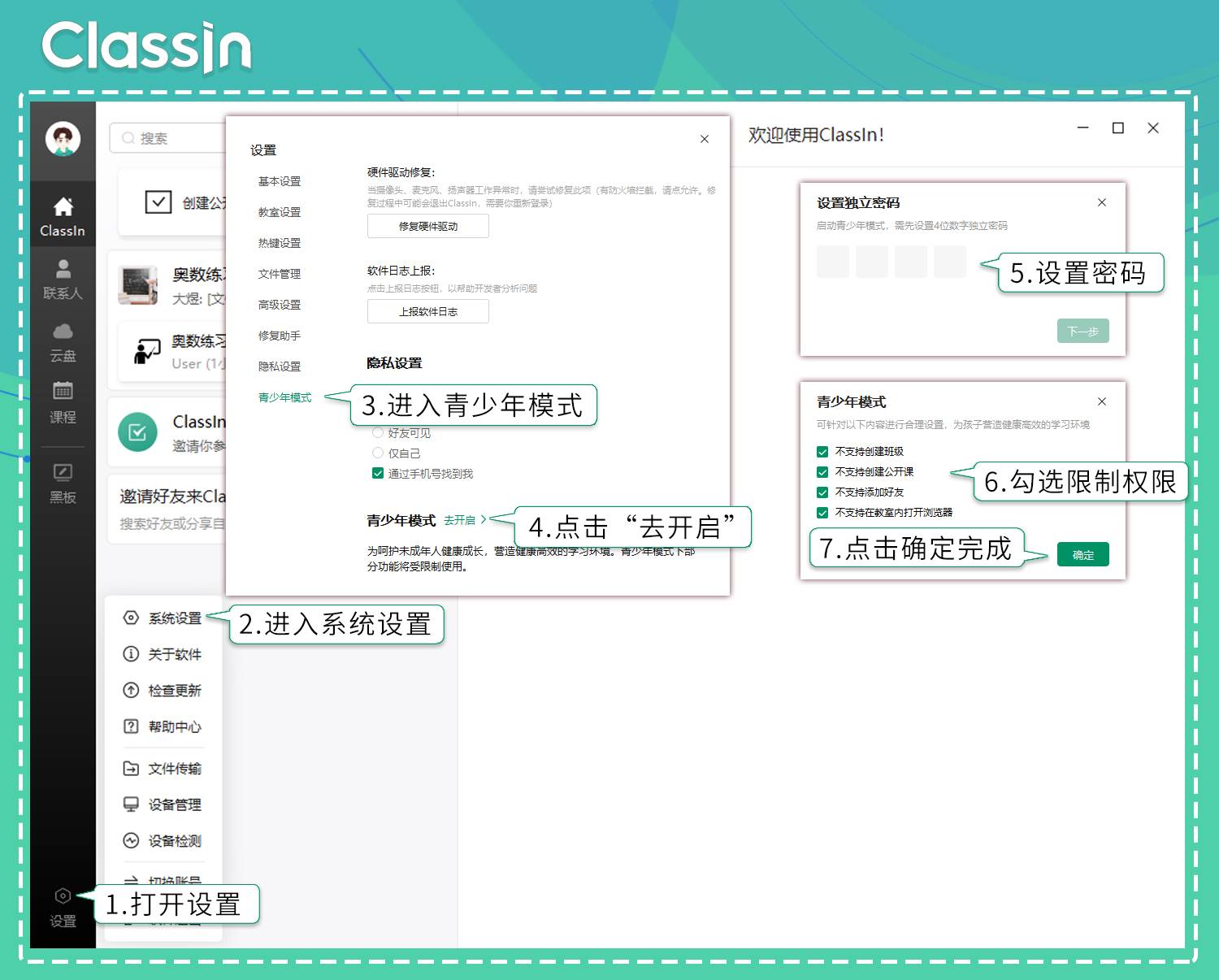Click the fourth password digit box
1219x980 pixels.
[950, 262]
